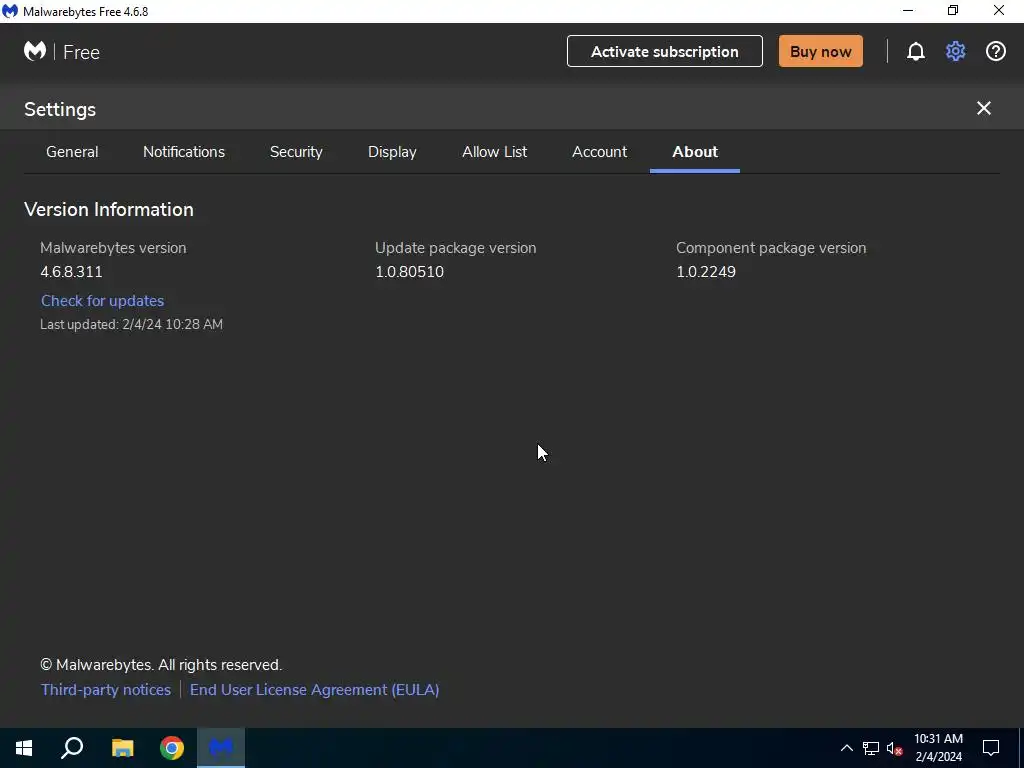1024x768 pixels.
Task: Open the Security tab
Action: pos(296,152)
